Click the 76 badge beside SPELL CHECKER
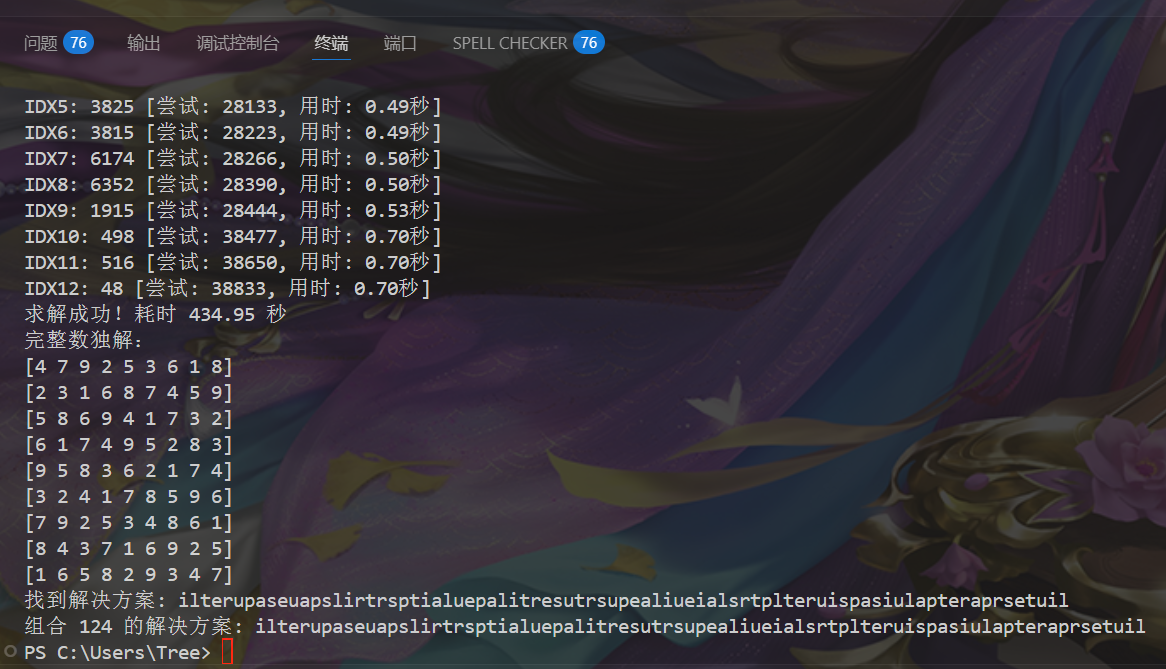The image size is (1166, 669). tap(588, 42)
